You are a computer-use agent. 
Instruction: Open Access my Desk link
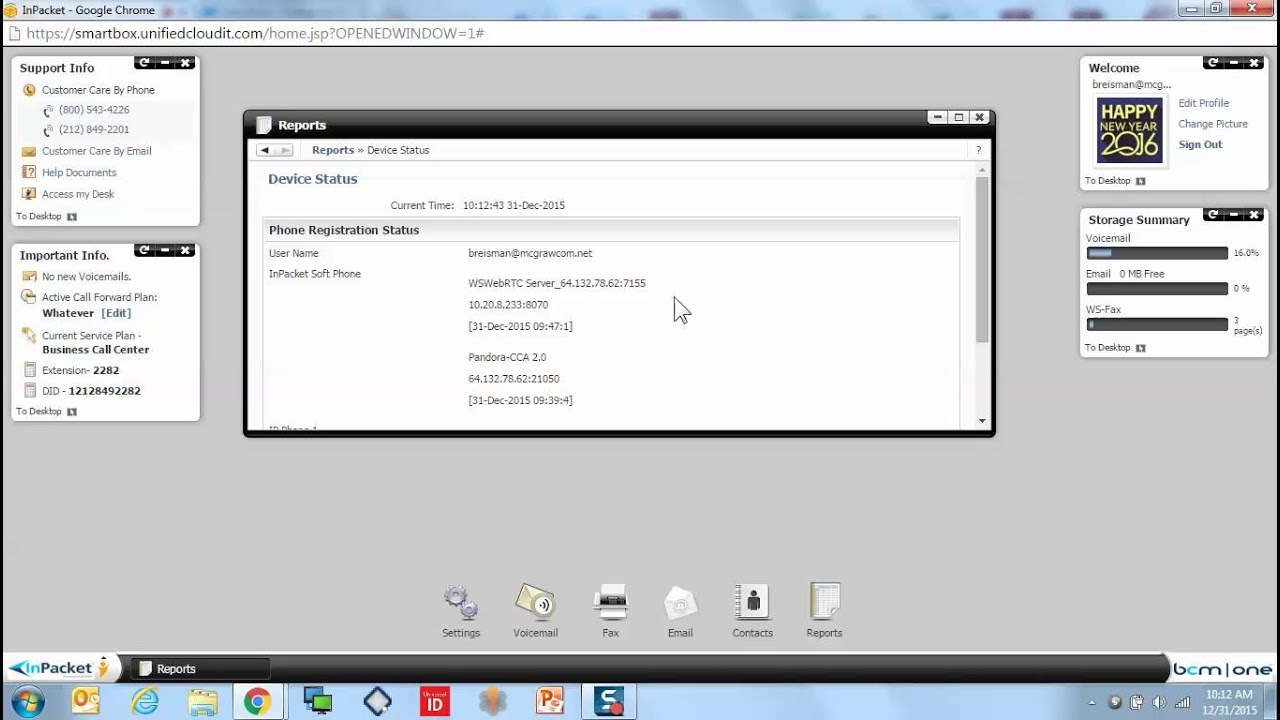point(78,195)
